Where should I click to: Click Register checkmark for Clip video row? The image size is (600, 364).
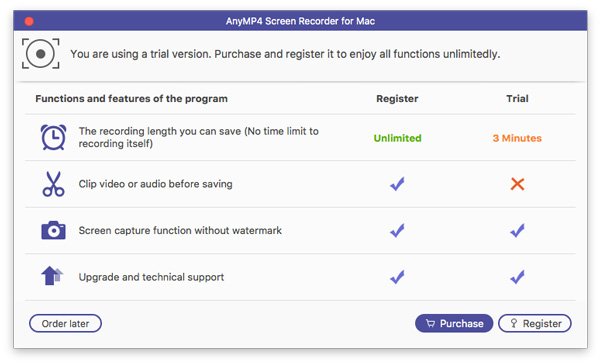[x=397, y=184]
